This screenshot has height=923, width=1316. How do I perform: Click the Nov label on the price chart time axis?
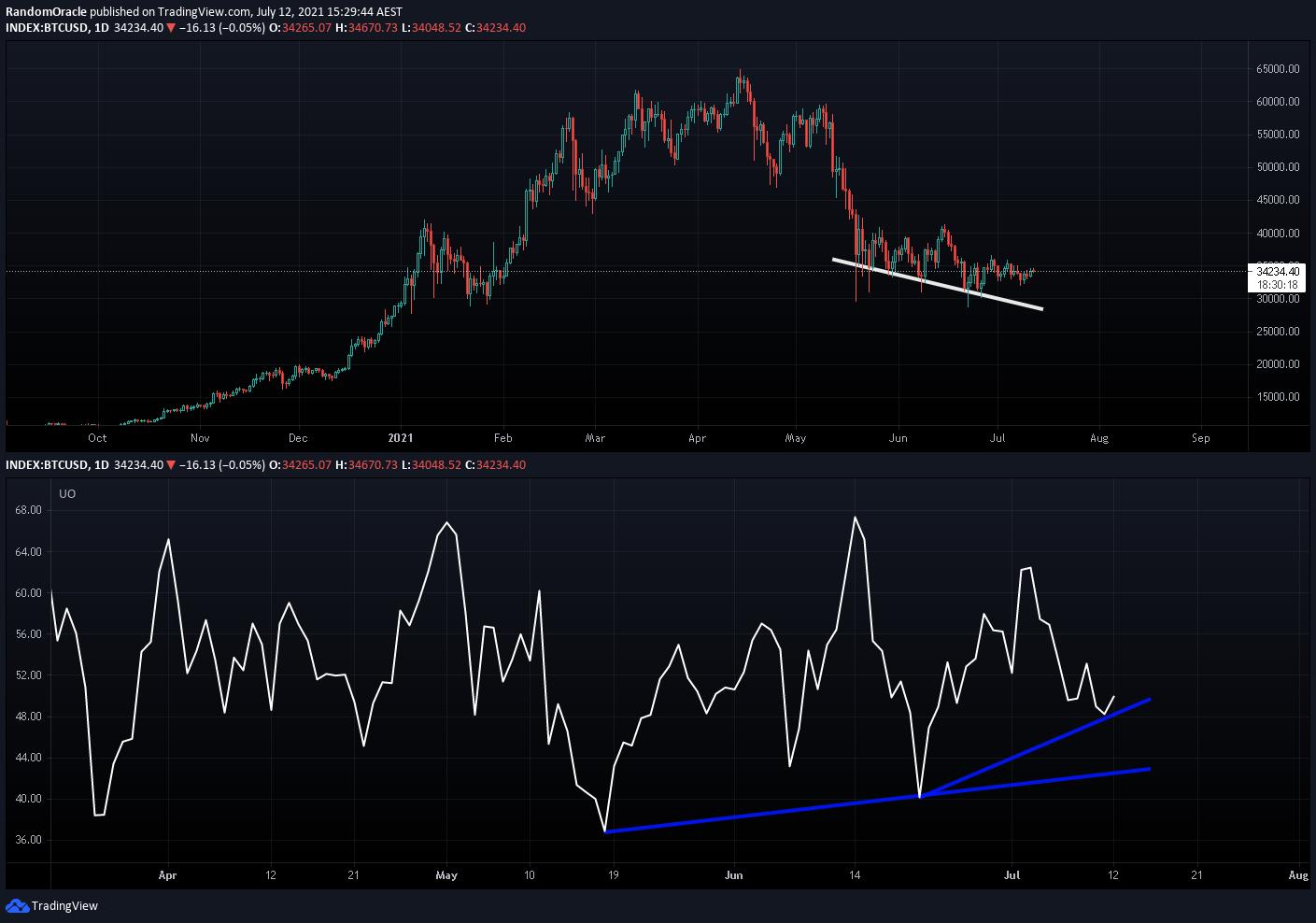click(x=200, y=438)
